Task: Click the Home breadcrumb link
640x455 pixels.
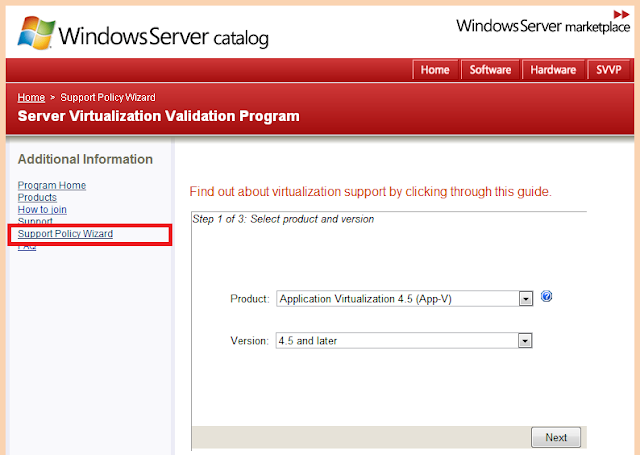Action: click(31, 98)
